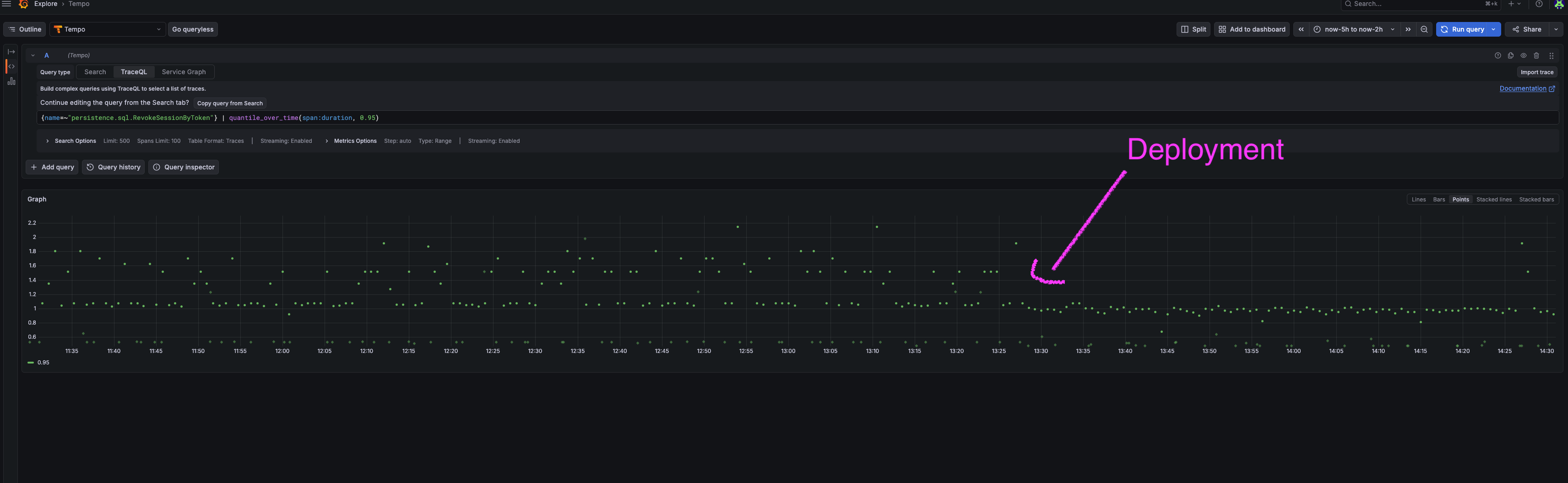The image size is (1568, 483).
Task: Click the 0.95 series legend color swatch
Action: 30,363
